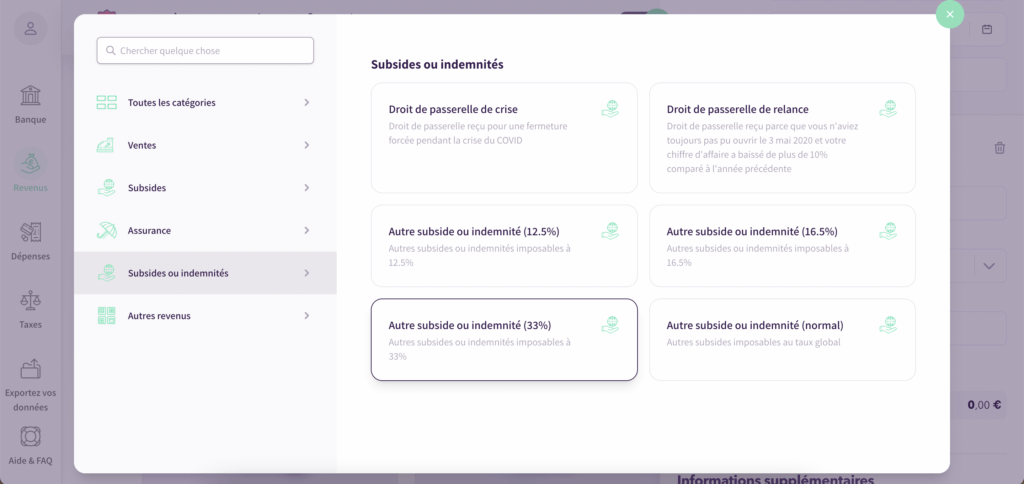Open Aide & FAQ lifebuoy icon
The width and height of the screenshot is (1024, 484).
coord(30,436)
